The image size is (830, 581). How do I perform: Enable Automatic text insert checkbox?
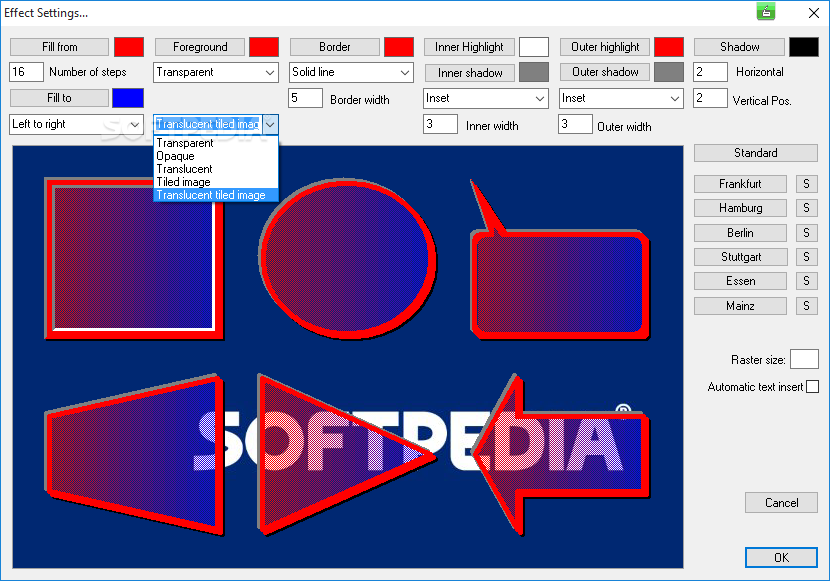click(x=813, y=387)
